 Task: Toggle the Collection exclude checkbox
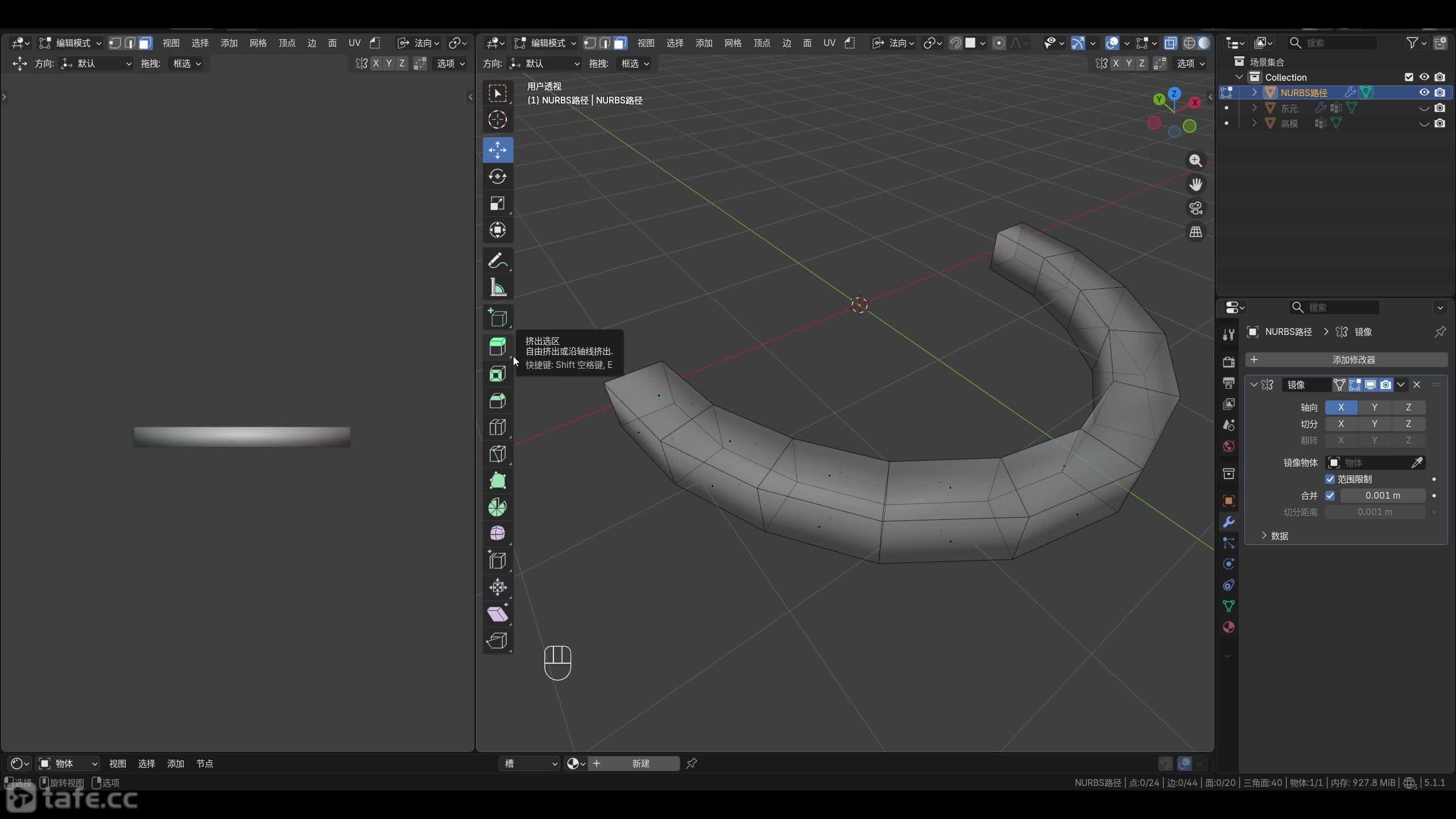[1409, 77]
